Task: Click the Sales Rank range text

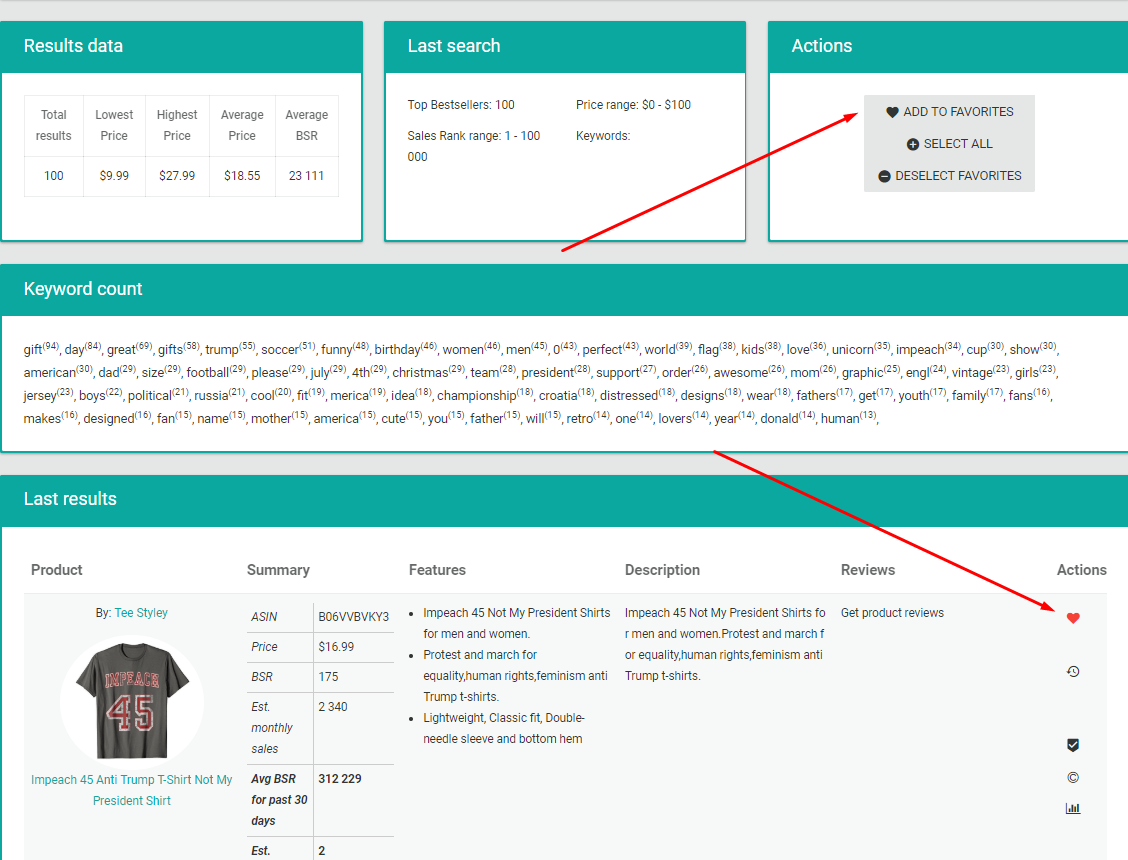Action: 473,146
